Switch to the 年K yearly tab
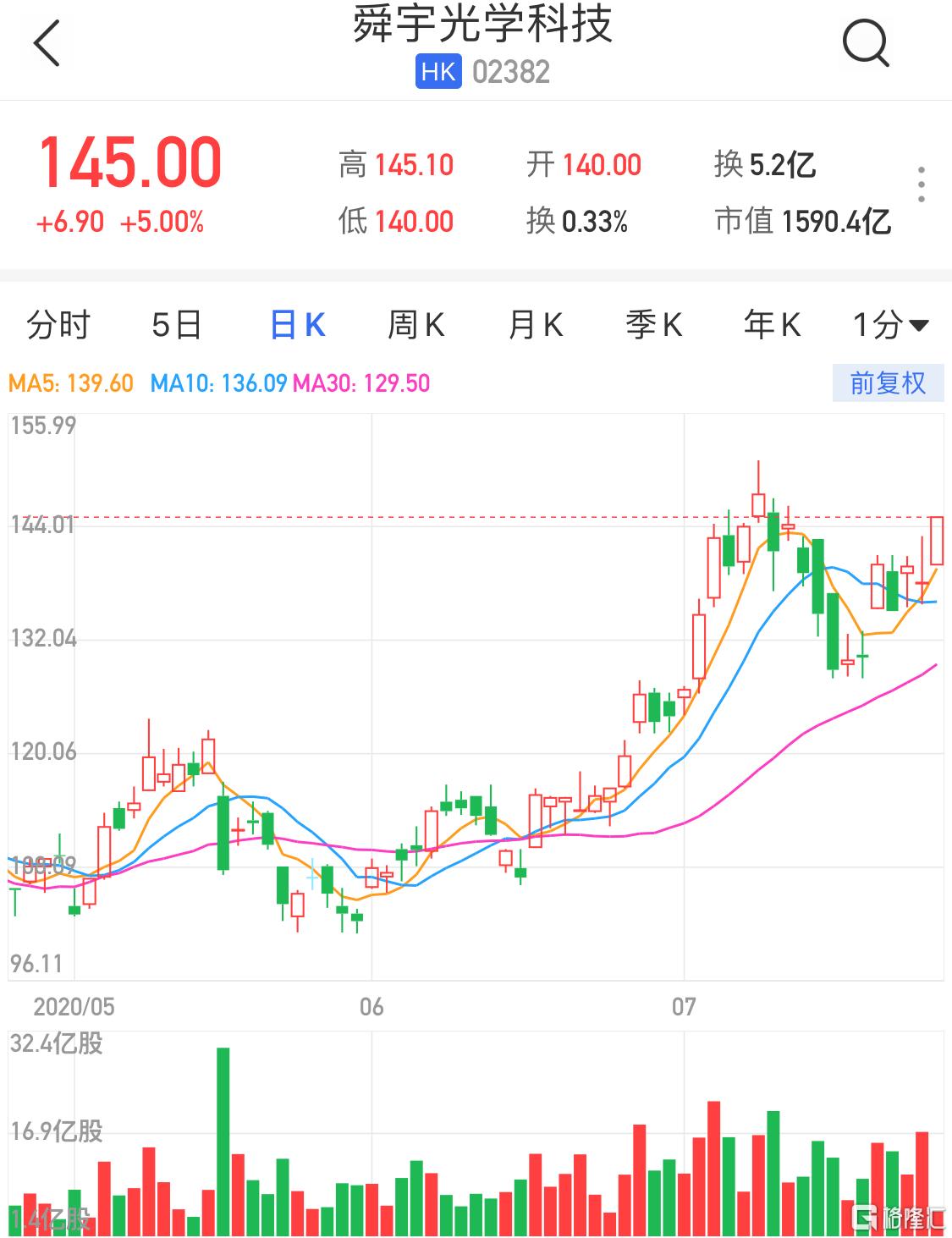Viewport: 952px width, 1238px height. tap(772, 325)
